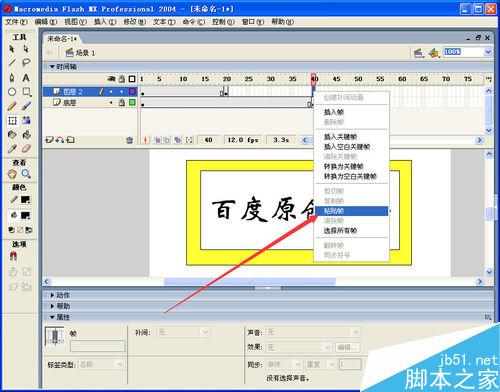Choose 转换为空白关键帧 in context menu
Viewport: 500px width, 392px height.
pyautogui.click(x=351, y=176)
